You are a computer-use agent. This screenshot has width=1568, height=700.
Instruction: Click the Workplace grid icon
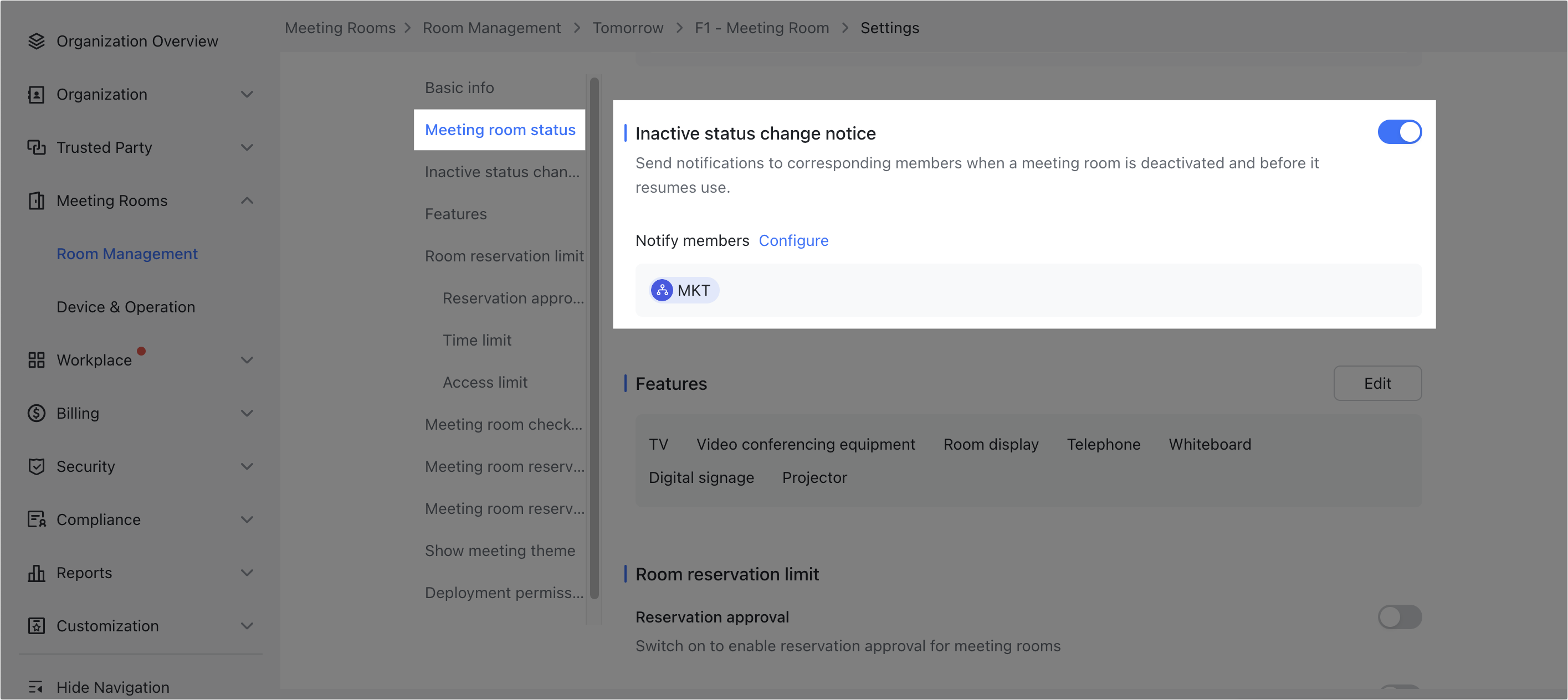(x=37, y=360)
